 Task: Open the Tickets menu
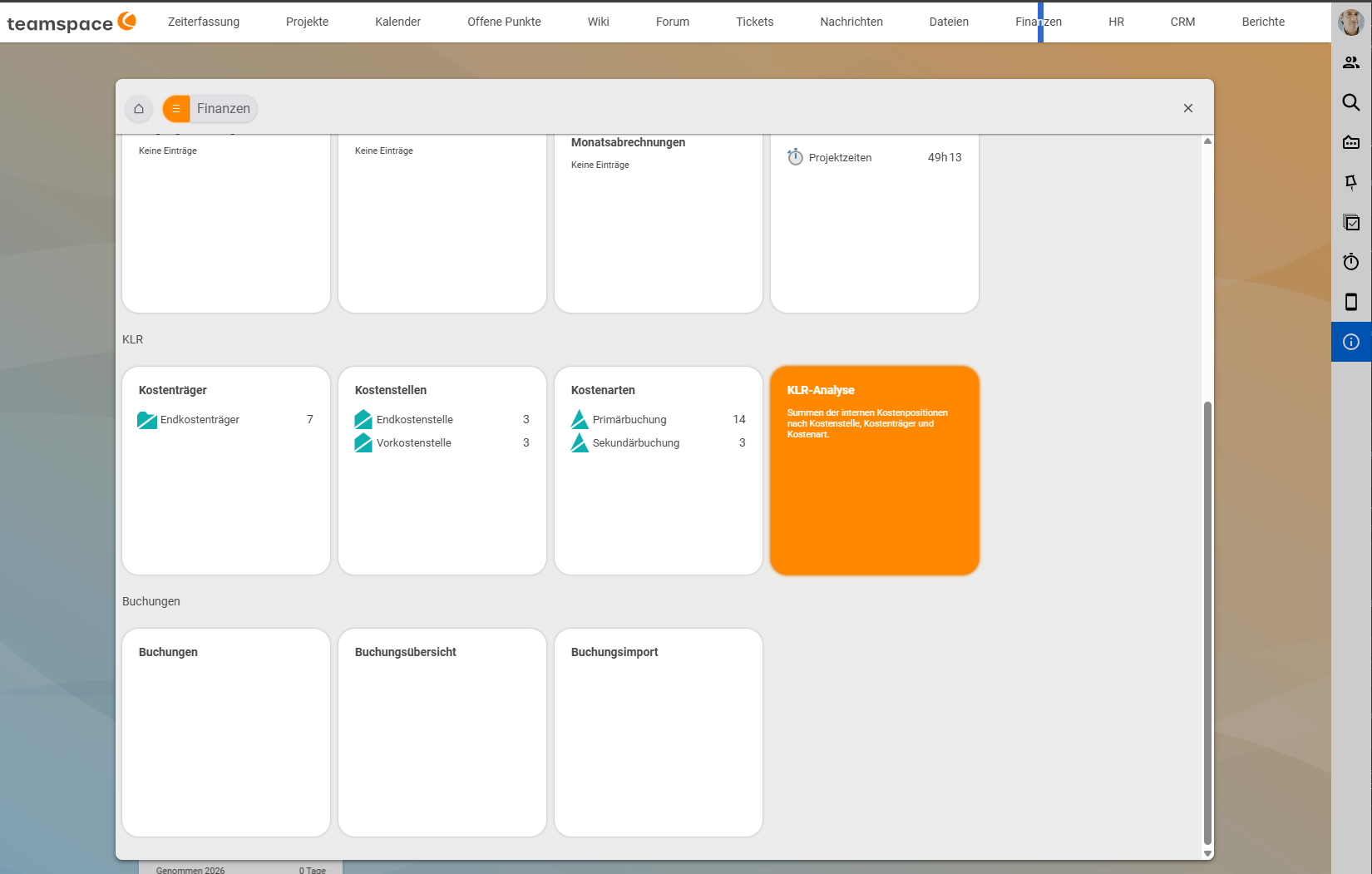pos(754,22)
